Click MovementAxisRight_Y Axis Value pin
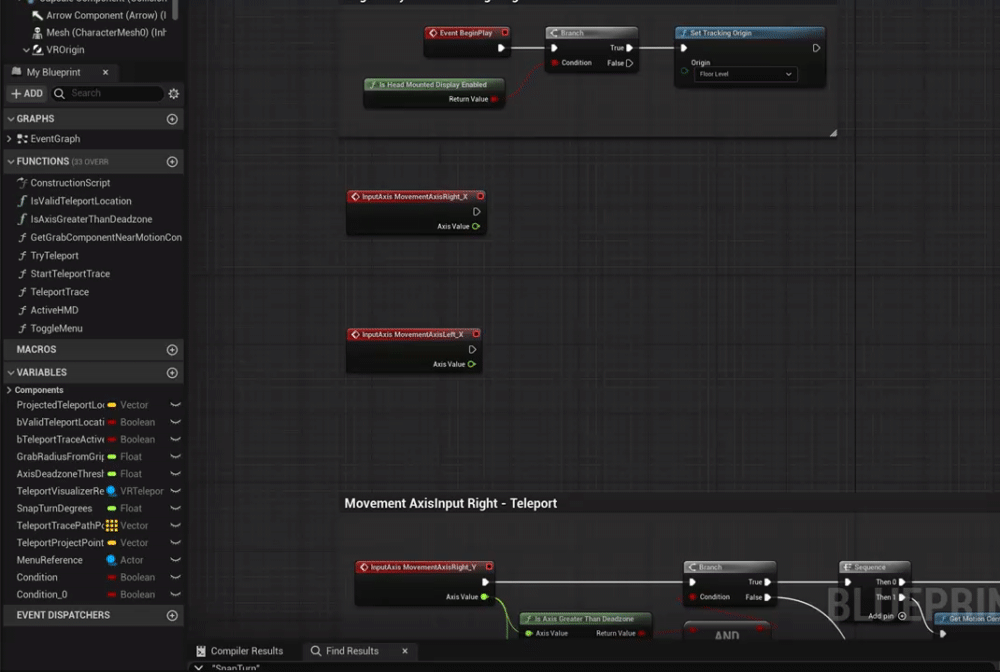The height and width of the screenshot is (672, 1000). tap(485, 597)
